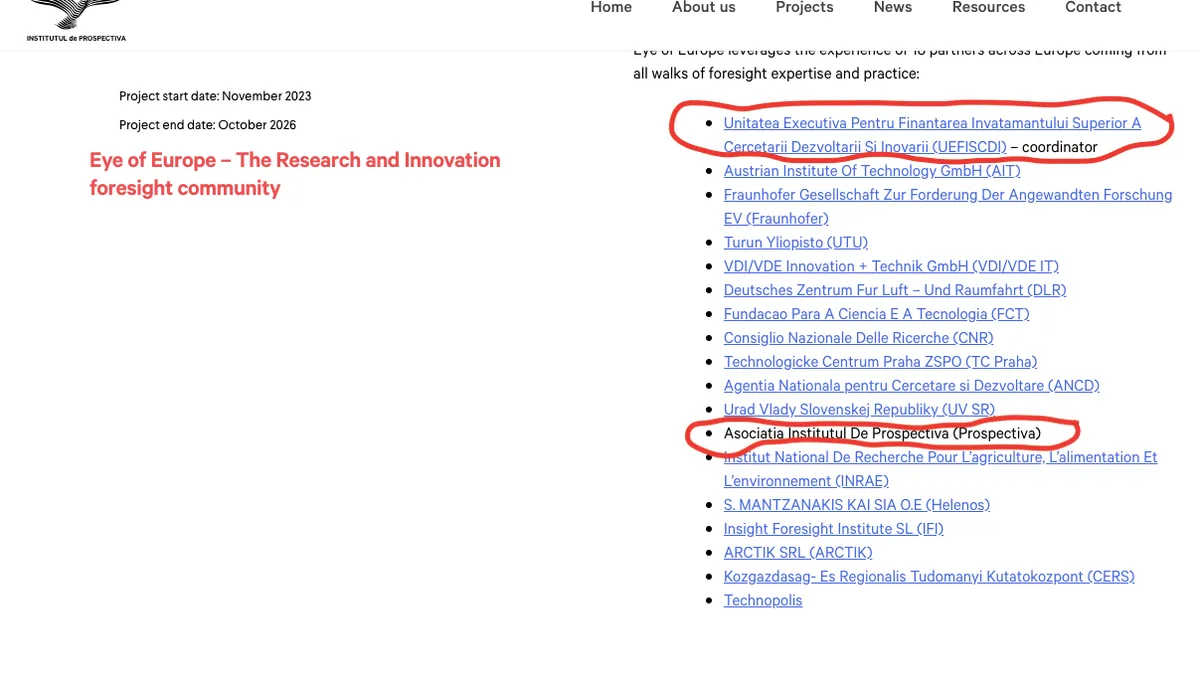Go to the About us page
Image resolution: width=1200 pixels, height=675 pixels.
point(703,8)
